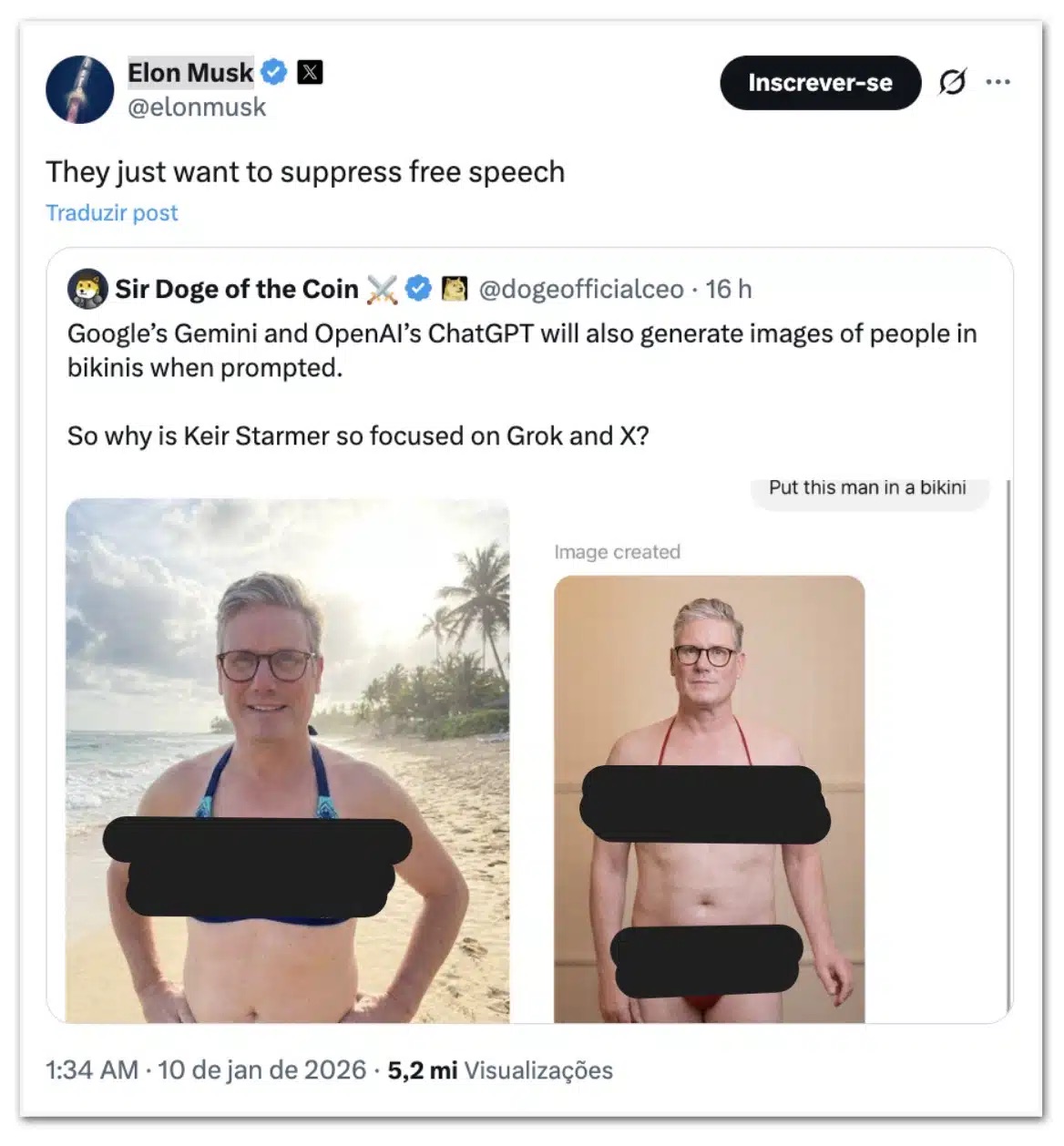Open the @elonmusk handle link

pos(197,107)
